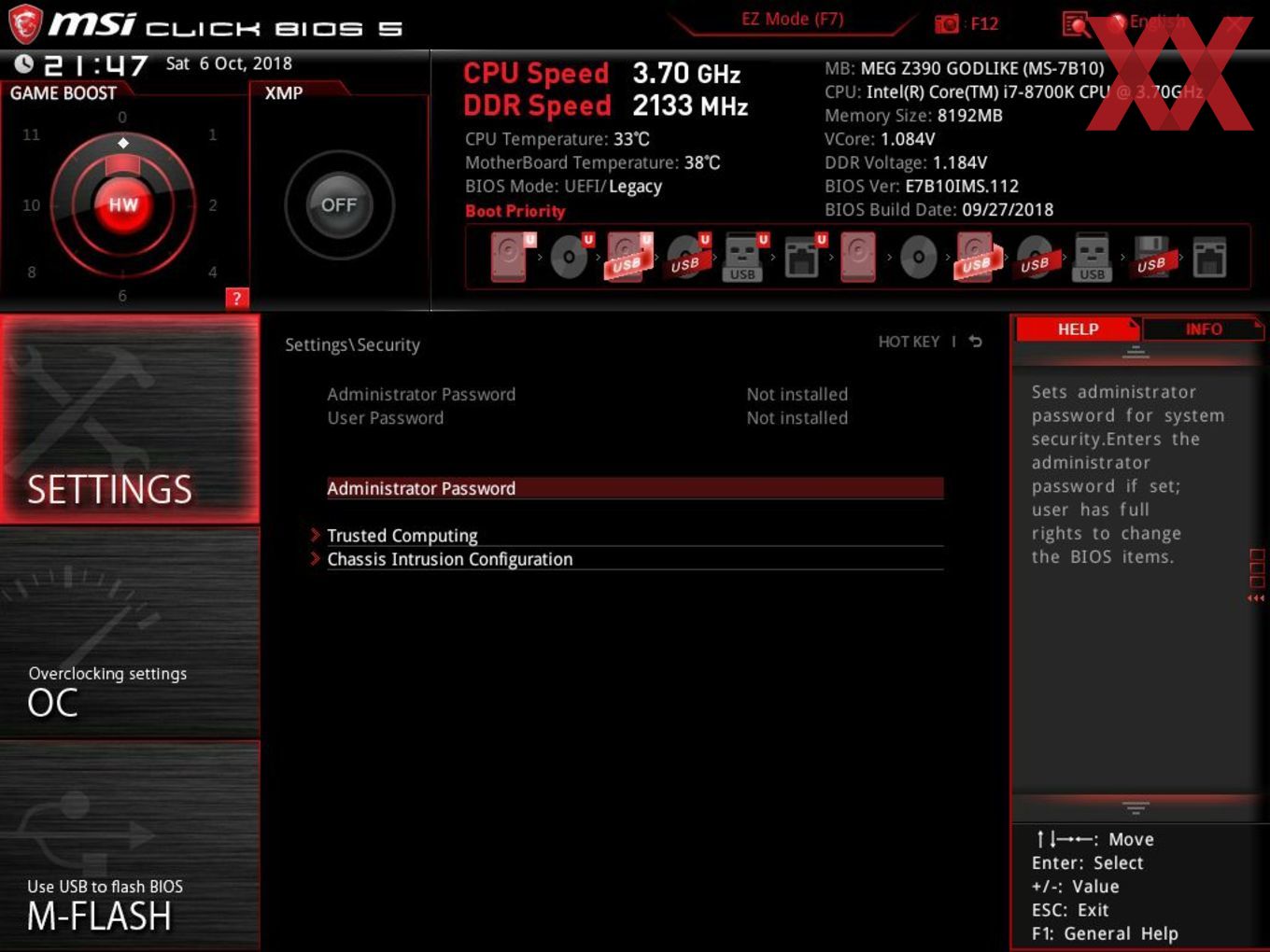The width and height of the screenshot is (1270, 952).
Task: Click the MSI dragon shield logo
Action: pos(25,24)
